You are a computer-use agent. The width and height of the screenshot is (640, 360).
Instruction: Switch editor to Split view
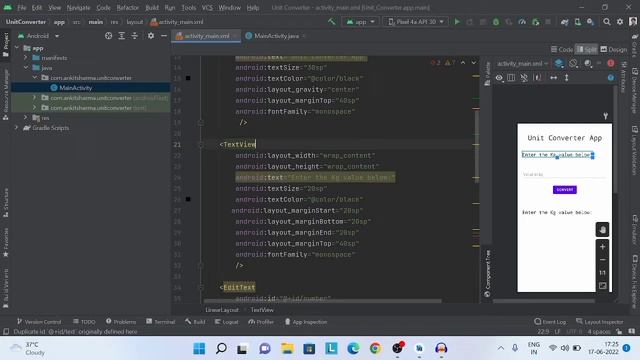(586, 49)
